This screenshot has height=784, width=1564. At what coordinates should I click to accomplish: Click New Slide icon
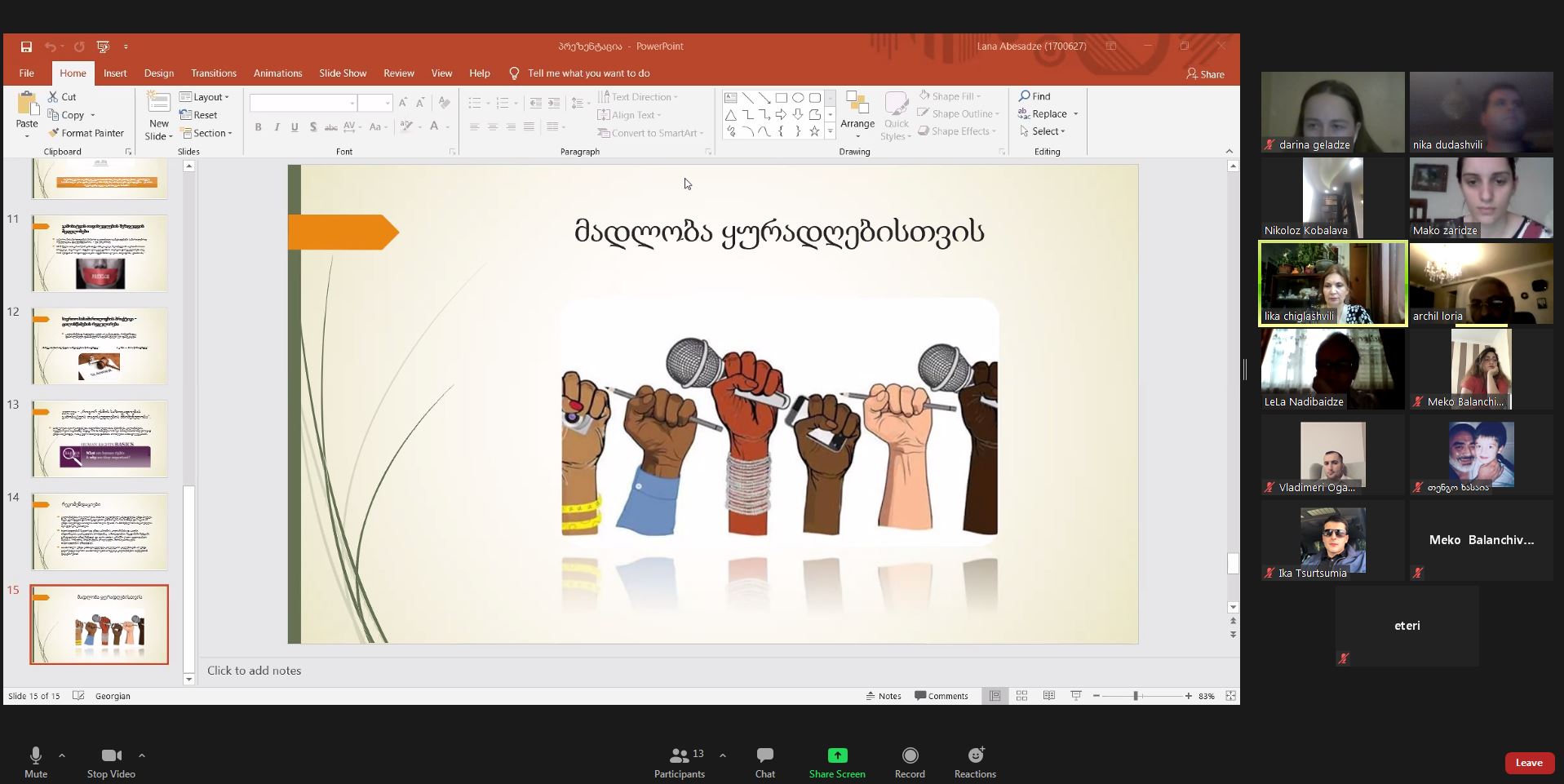(x=158, y=104)
